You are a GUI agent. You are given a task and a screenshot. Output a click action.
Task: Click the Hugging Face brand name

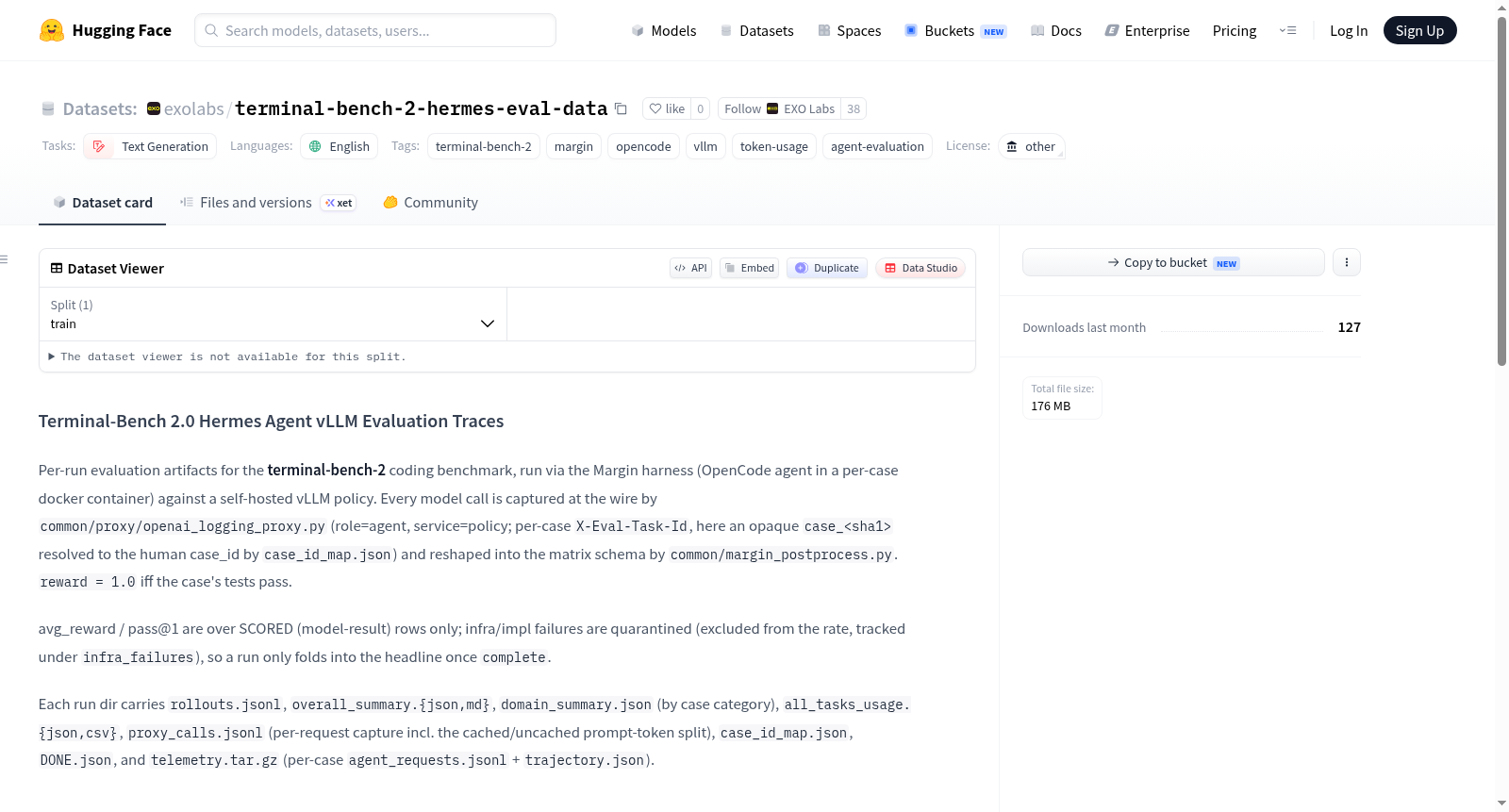tap(122, 30)
